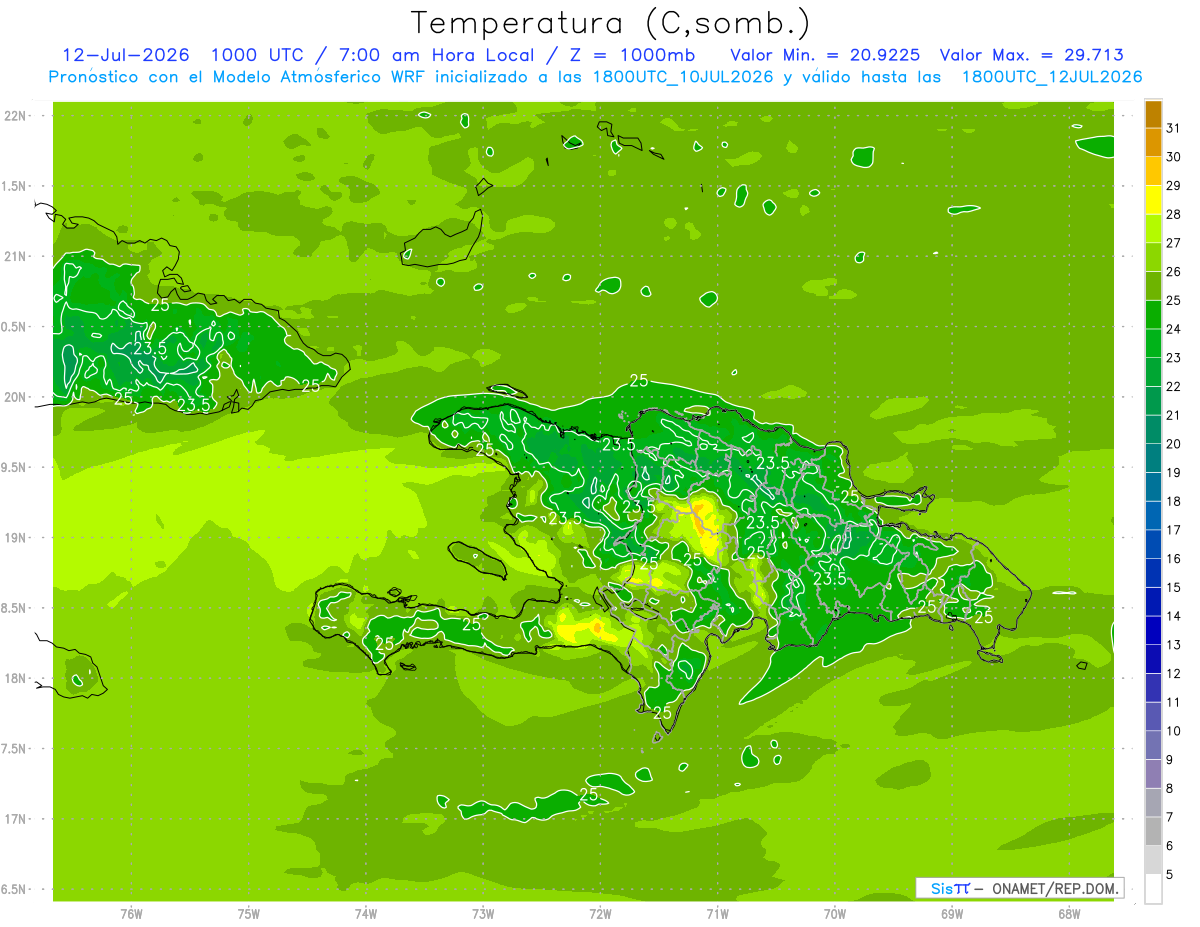This screenshot has width=1200, height=927.
Task: Click the blue colorbar segment between 14 and 15
Action: coord(1153,602)
